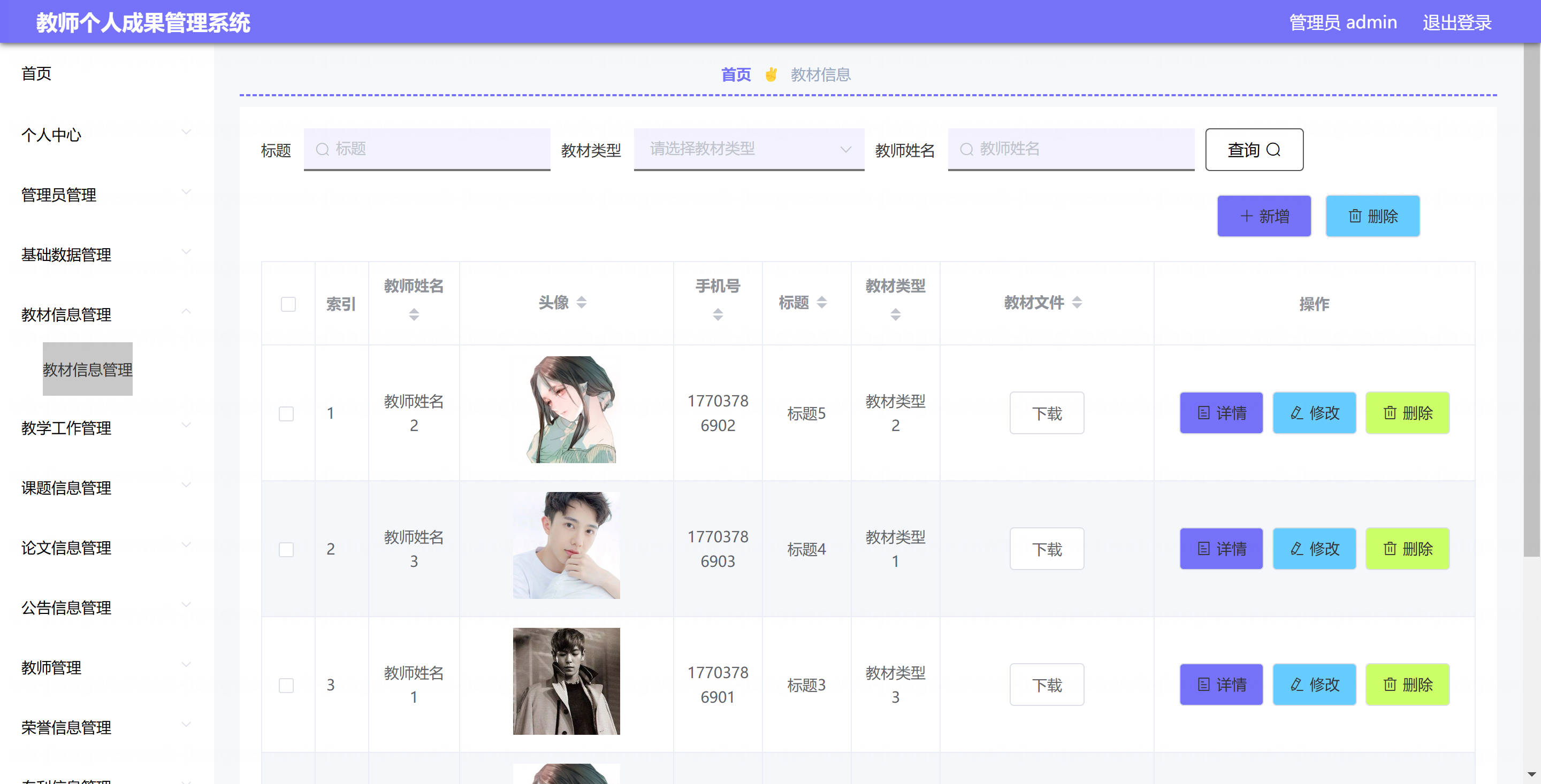The image size is (1541, 784).
Task: Open 详情 for row 标题3
Action: [x=1221, y=684]
